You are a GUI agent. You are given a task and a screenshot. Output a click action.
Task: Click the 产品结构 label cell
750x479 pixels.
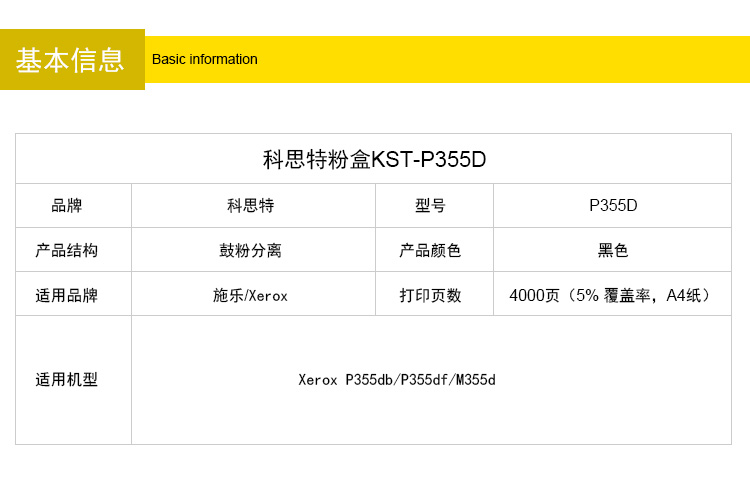[67, 250]
